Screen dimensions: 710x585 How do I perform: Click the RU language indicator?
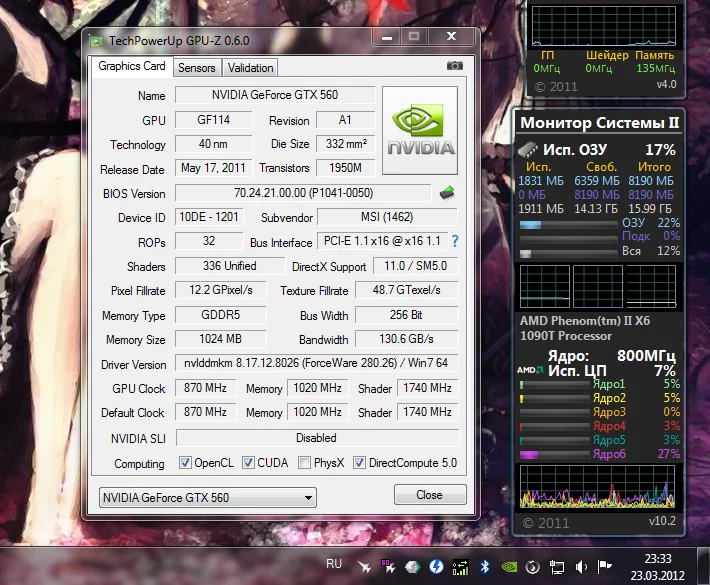[x=334, y=564]
